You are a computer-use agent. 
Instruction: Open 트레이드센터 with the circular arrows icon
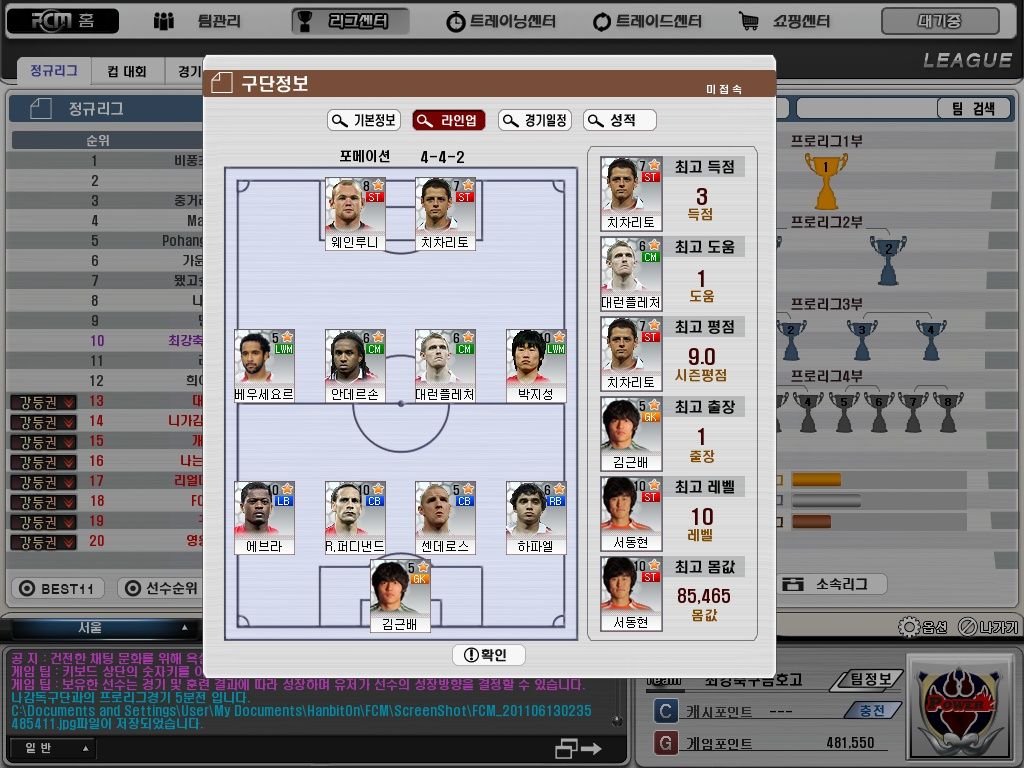[647, 21]
